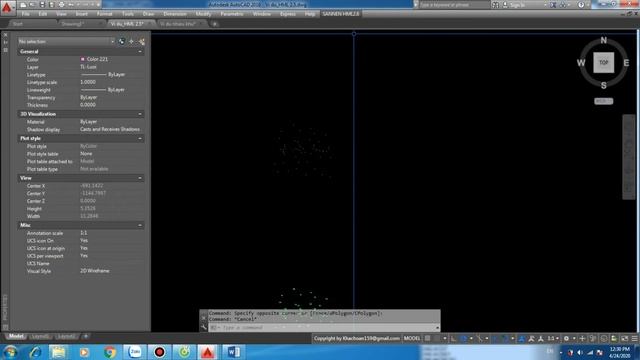
Task: Select the Layer property value
Action: coord(89,67)
